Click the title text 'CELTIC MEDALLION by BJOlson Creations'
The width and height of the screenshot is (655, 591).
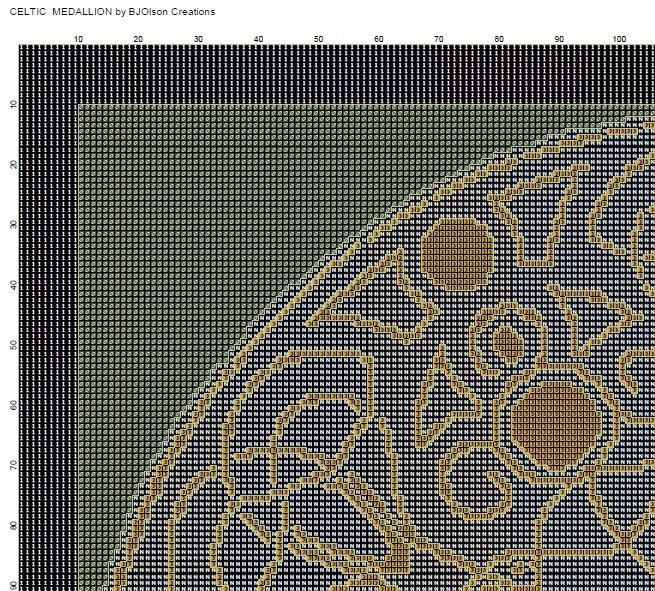coord(112,12)
